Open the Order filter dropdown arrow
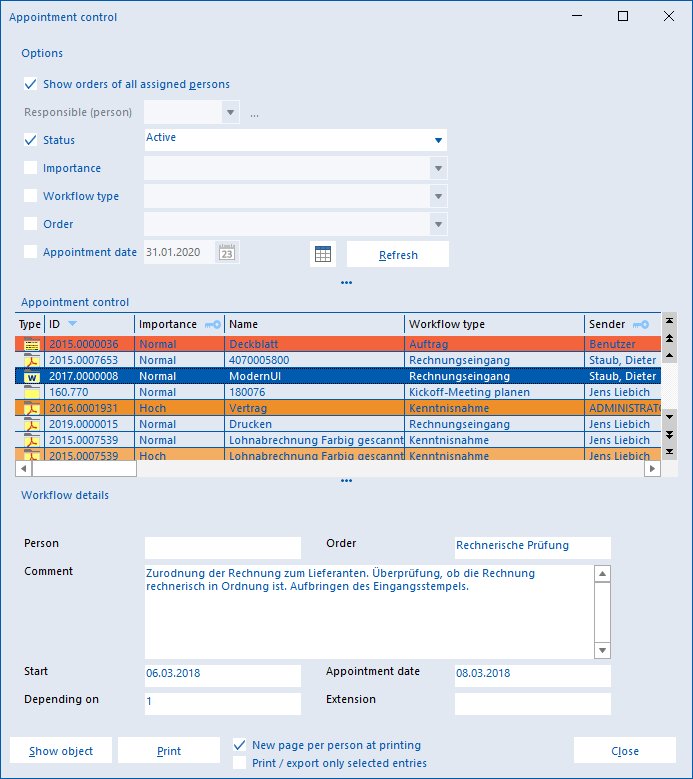 (x=438, y=224)
